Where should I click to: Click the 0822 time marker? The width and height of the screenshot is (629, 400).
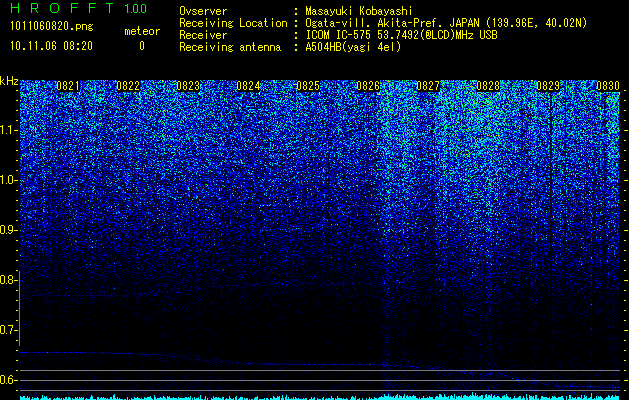pyautogui.click(x=128, y=86)
